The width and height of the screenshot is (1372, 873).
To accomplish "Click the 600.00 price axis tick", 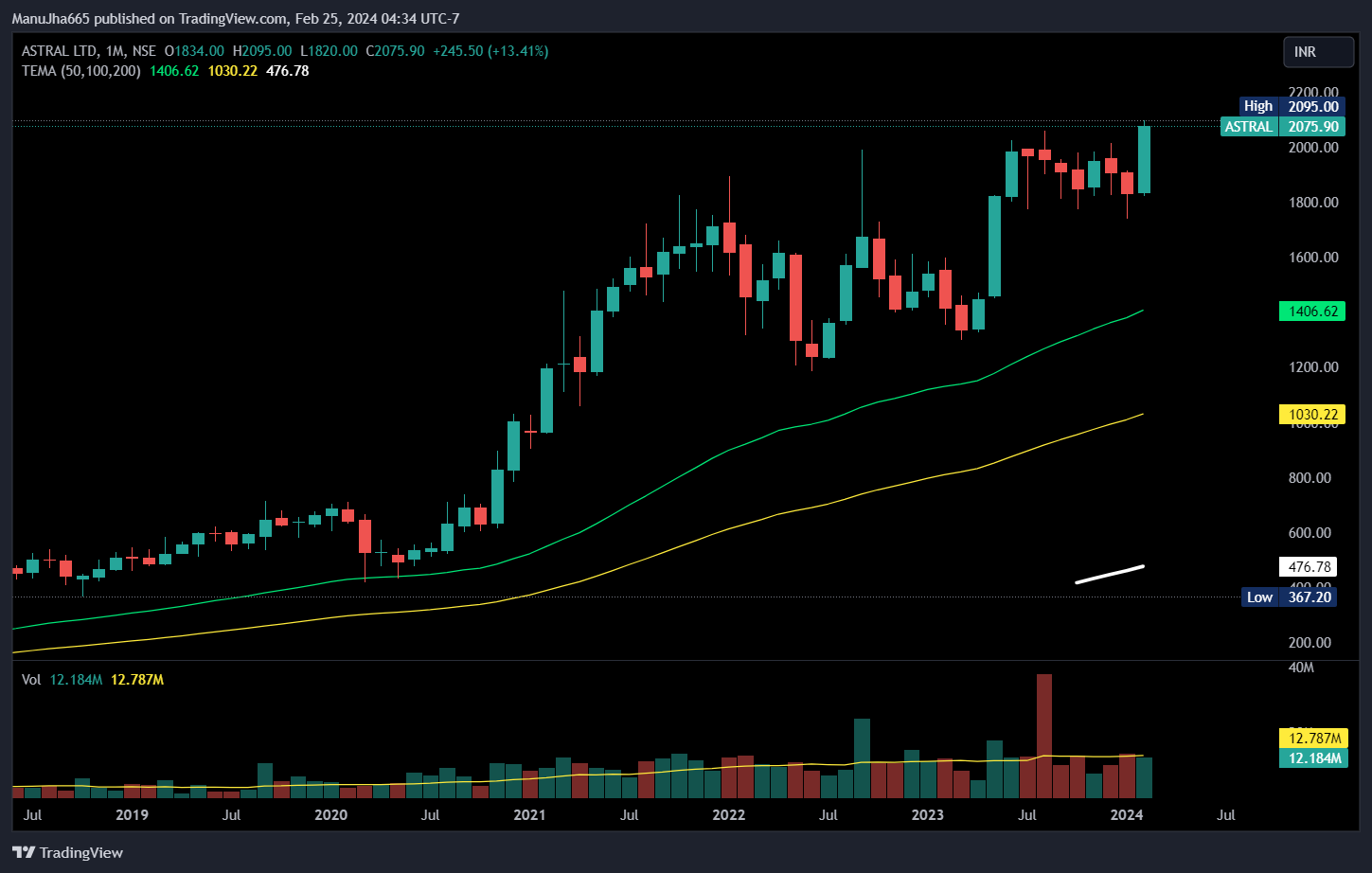I will 1310,533.
